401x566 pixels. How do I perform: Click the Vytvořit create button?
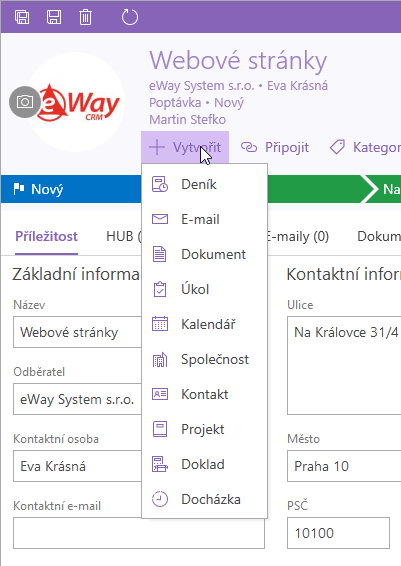pyautogui.click(x=185, y=147)
